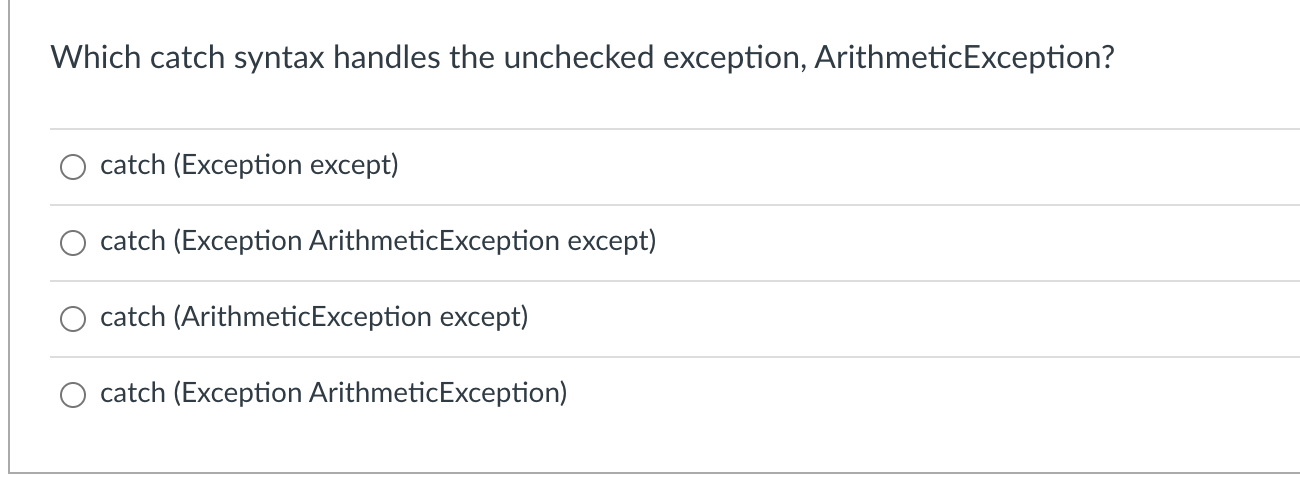The image size is (1300, 482).
Task: Click label text "catch (Exception ArithmeticException except)"
Action: (378, 242)
